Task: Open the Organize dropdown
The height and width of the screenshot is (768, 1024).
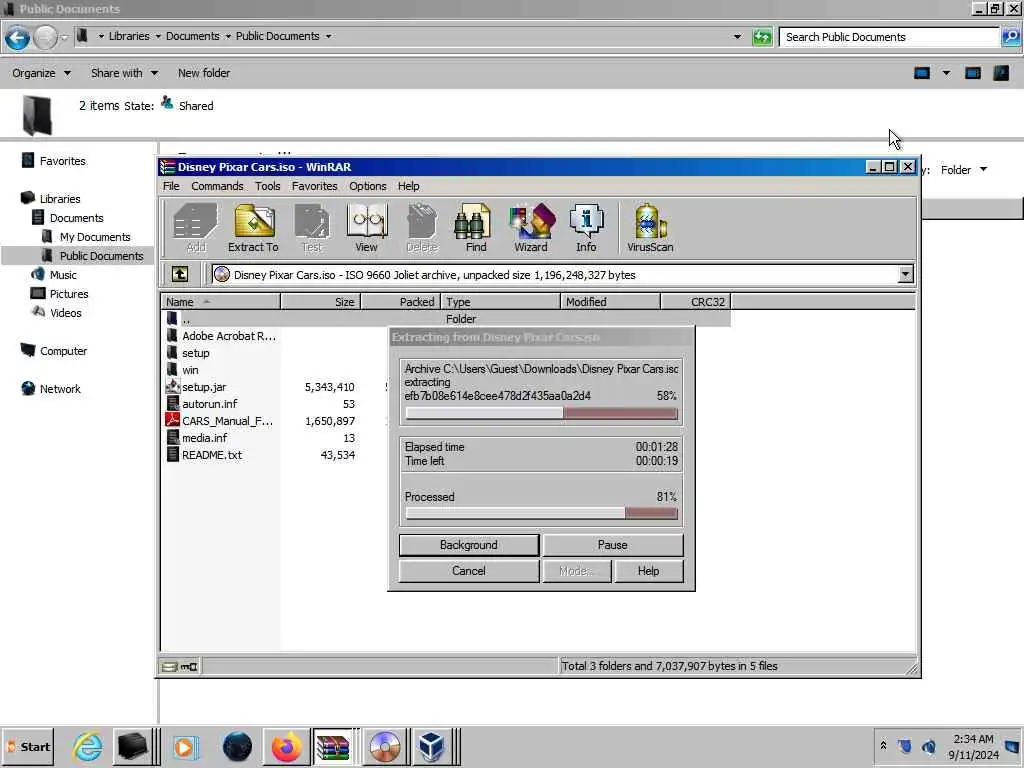Action: coord(41,73)
